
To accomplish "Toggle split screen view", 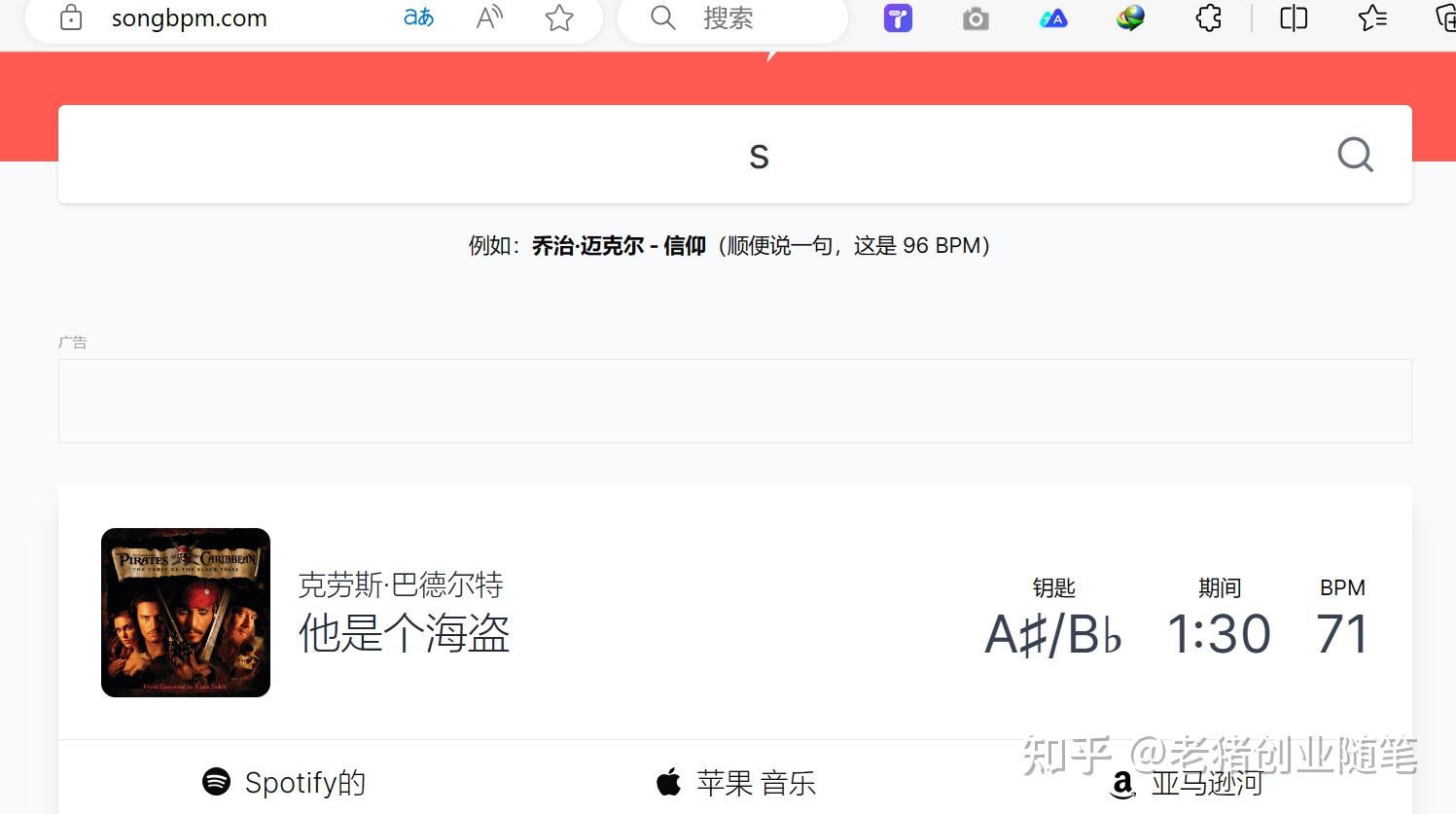I will pos(1292,17).
